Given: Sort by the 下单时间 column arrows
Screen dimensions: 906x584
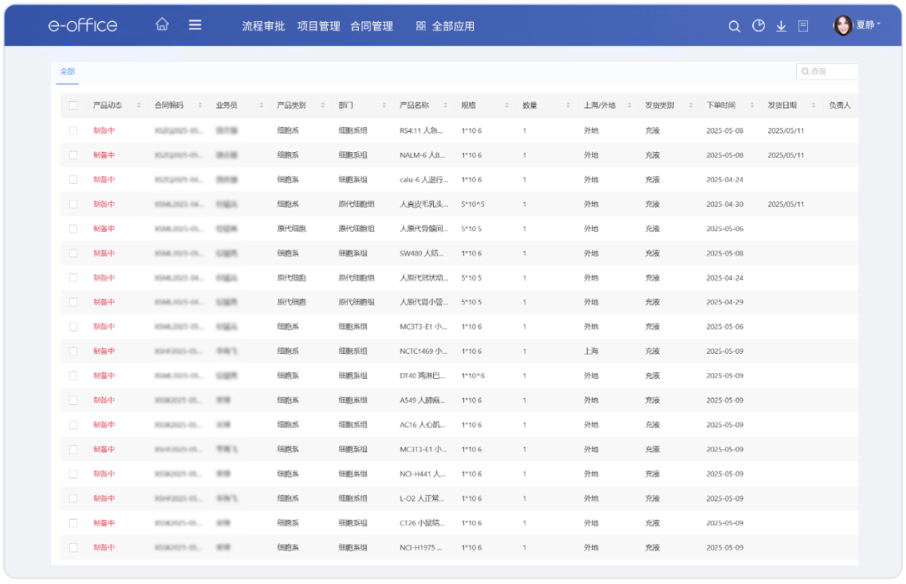Looking at the screenshot, I should click(x=752, y=105).
